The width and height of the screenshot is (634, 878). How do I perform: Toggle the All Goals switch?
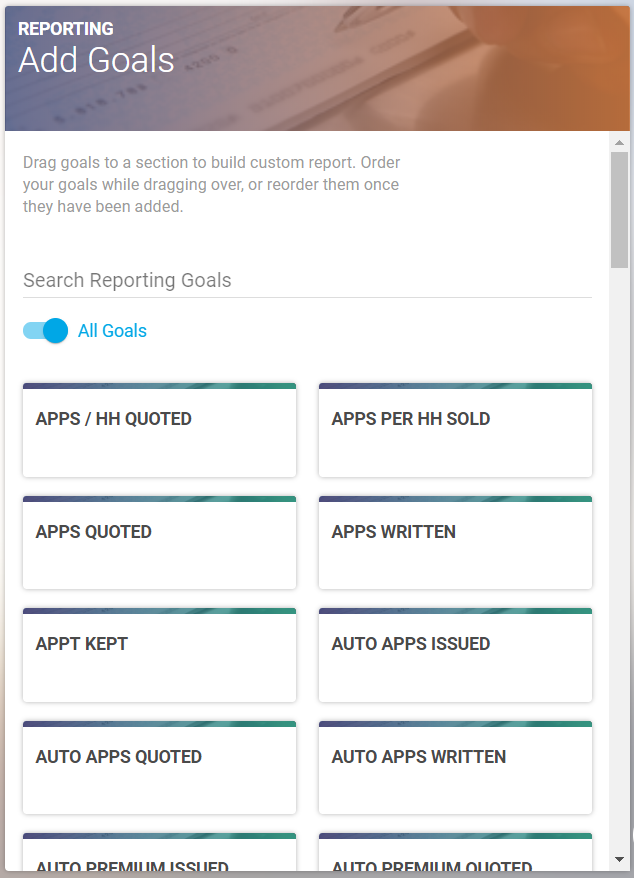[x=45, y=330]
